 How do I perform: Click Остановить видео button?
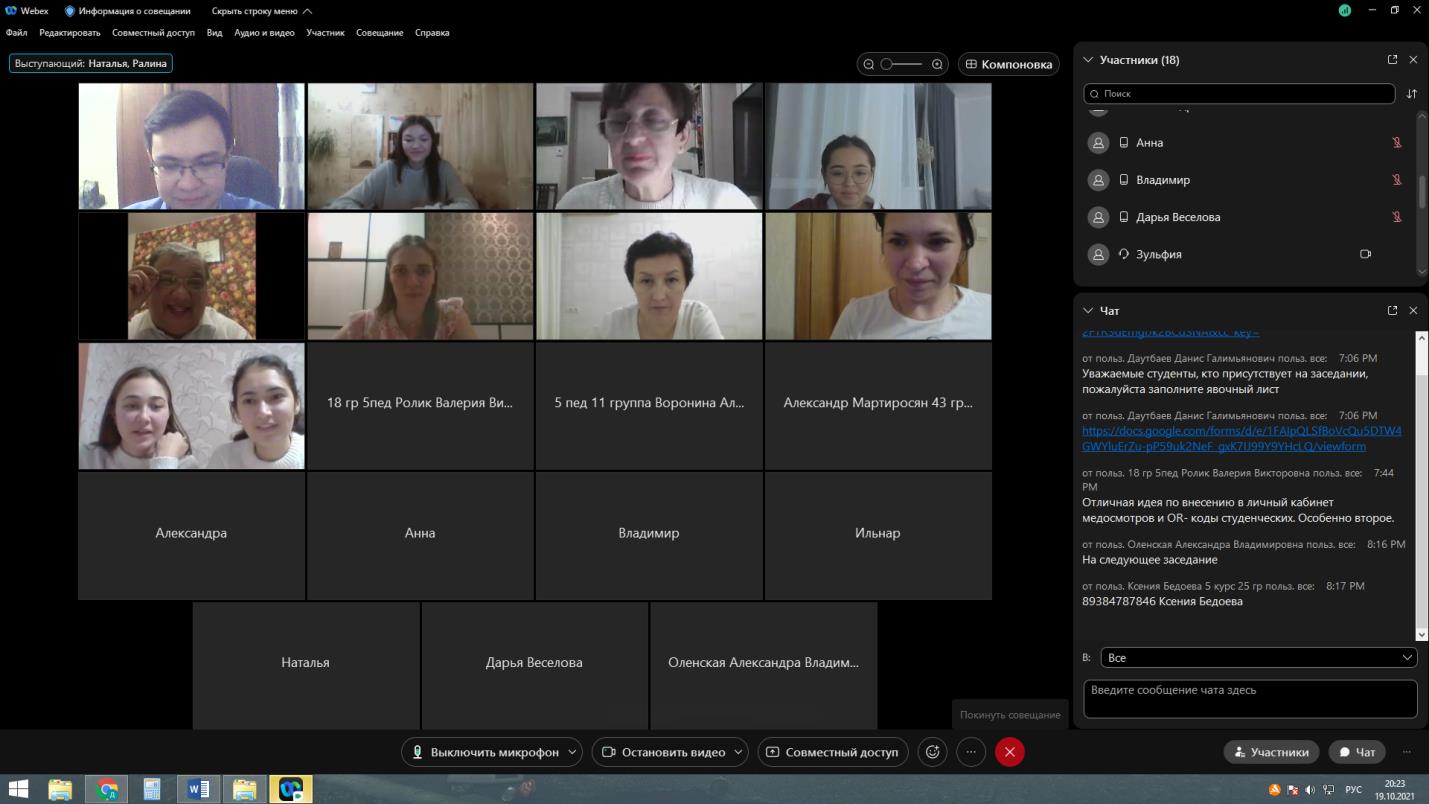click(x=663, y=752)
